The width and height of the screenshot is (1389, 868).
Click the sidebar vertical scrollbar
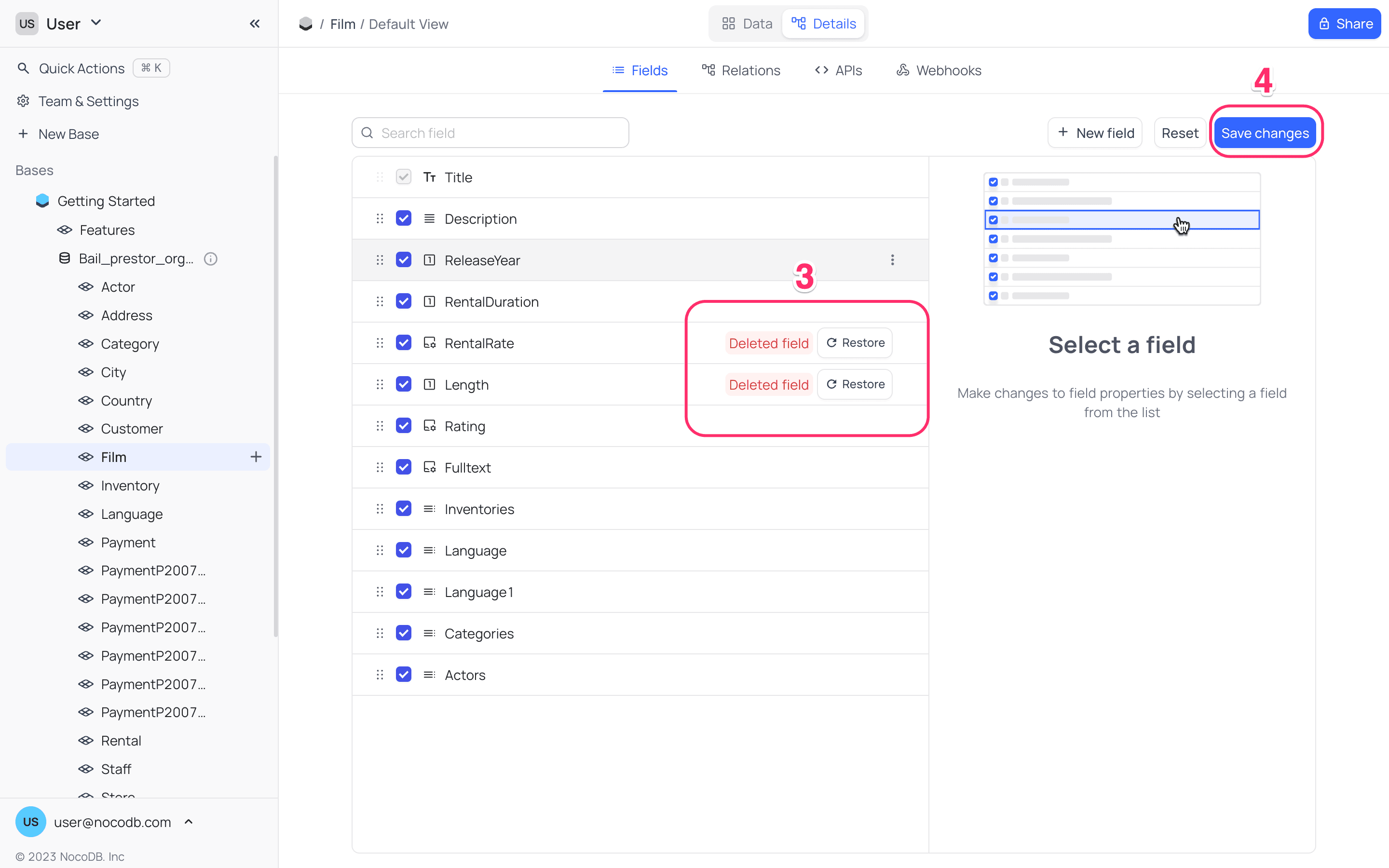click(x=275, y=396)
